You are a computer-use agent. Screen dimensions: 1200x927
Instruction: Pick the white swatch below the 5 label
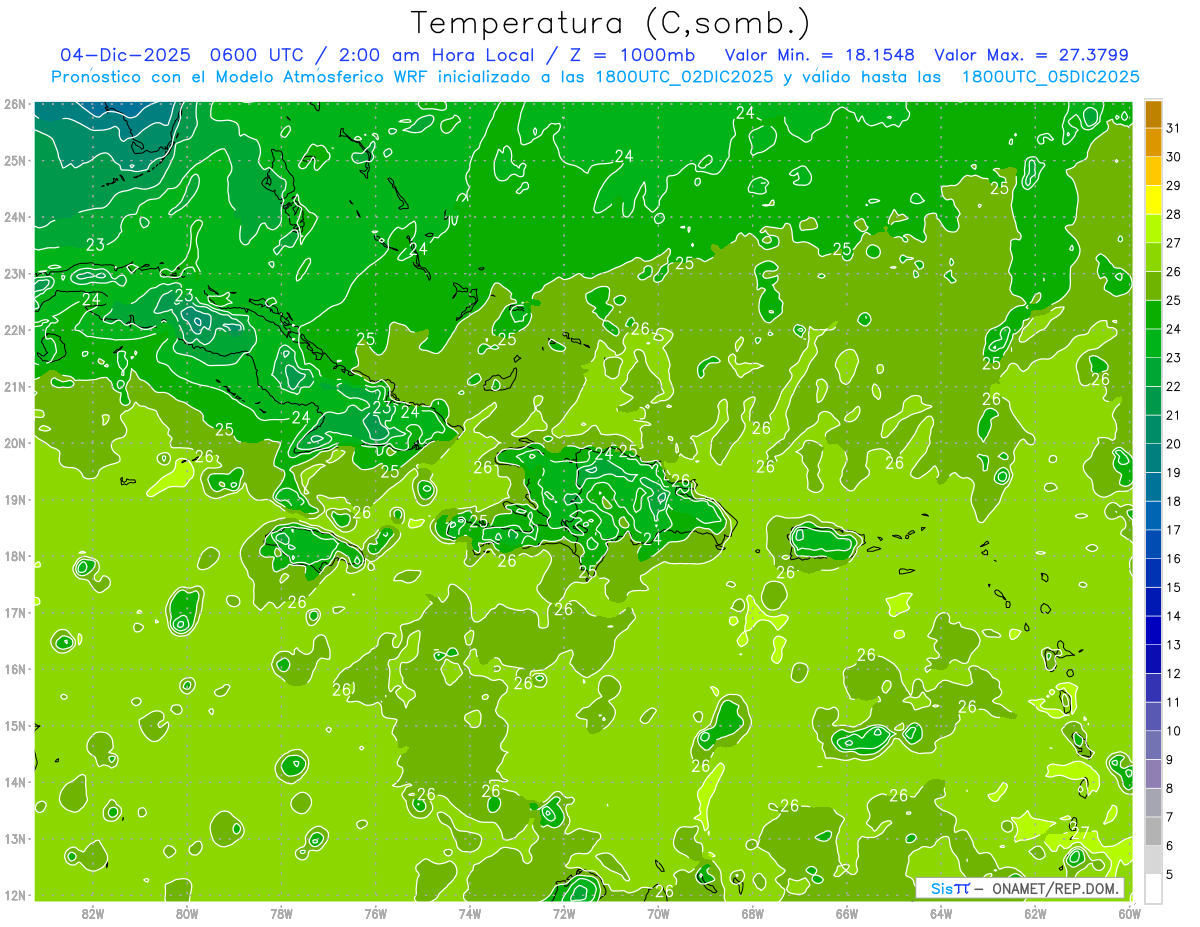coord(1153,889)
